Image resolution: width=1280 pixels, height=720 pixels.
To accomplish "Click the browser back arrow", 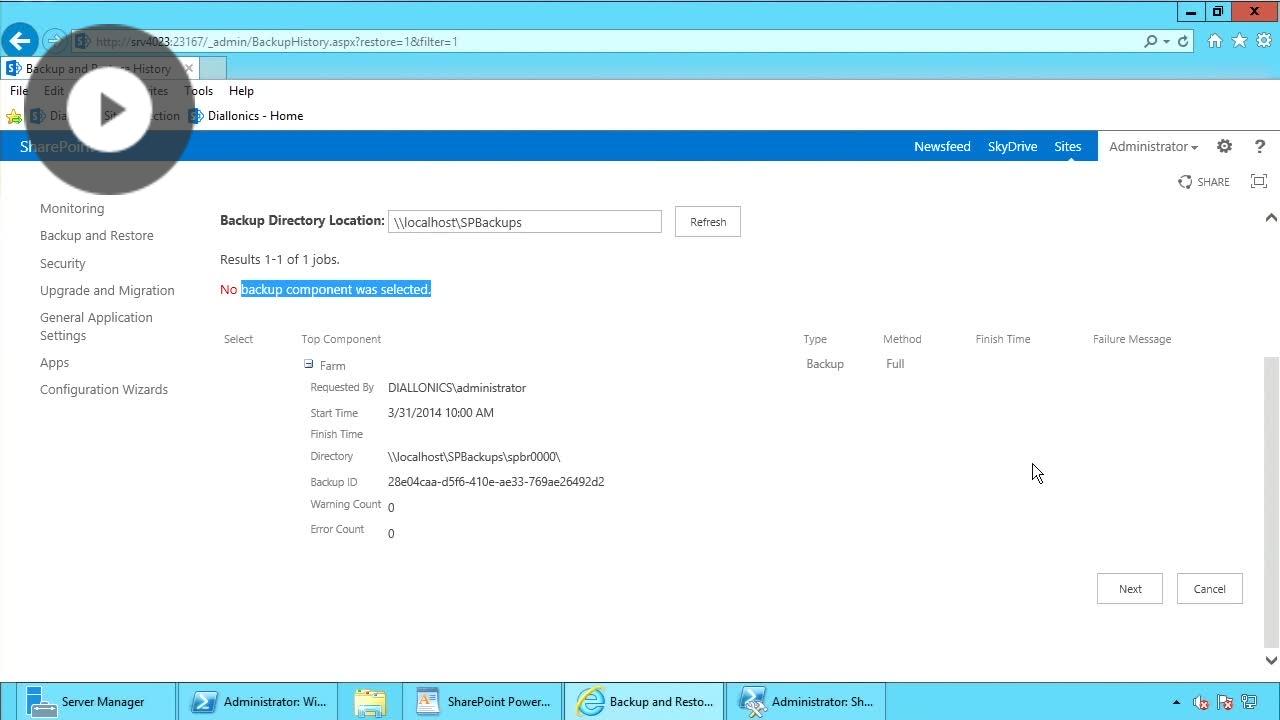I will [19, 40].
